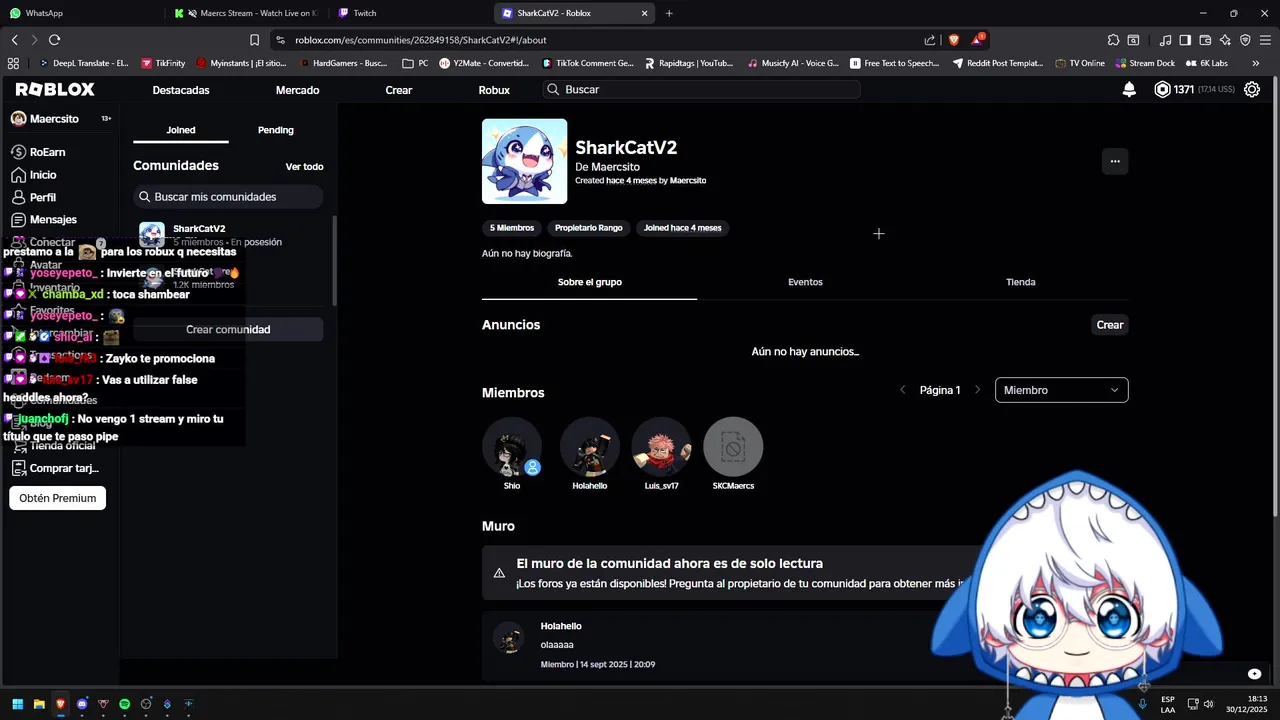The image size is (1280, 720).
Task: Click Crear comunidad button
Action: (228, 329)
